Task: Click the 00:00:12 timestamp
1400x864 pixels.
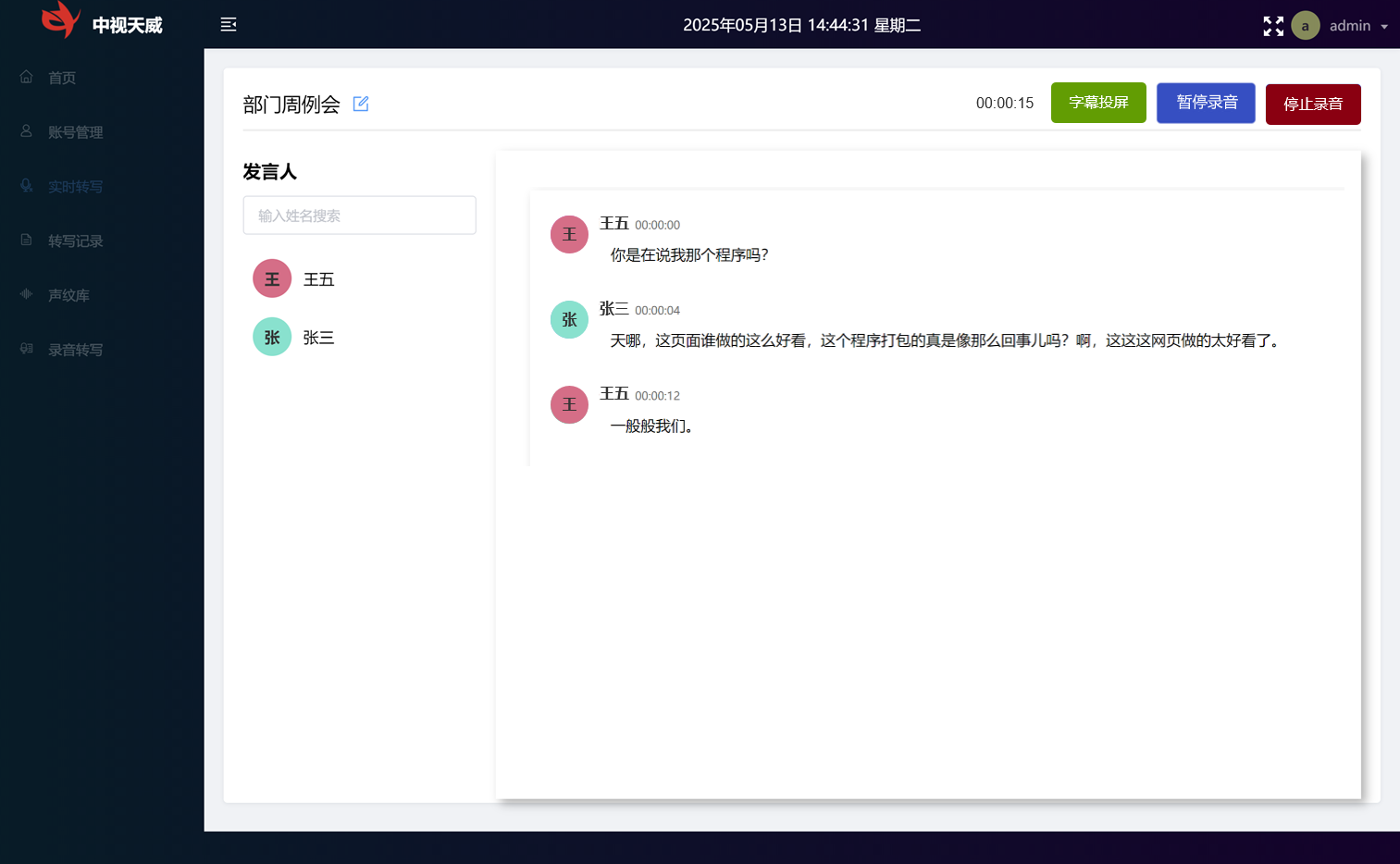Action: 657,396
